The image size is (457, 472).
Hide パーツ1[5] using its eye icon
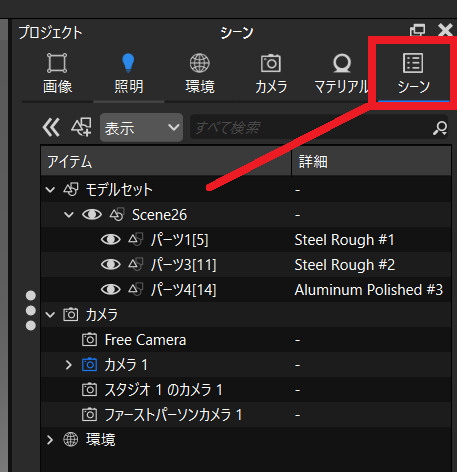coord(111,239)
